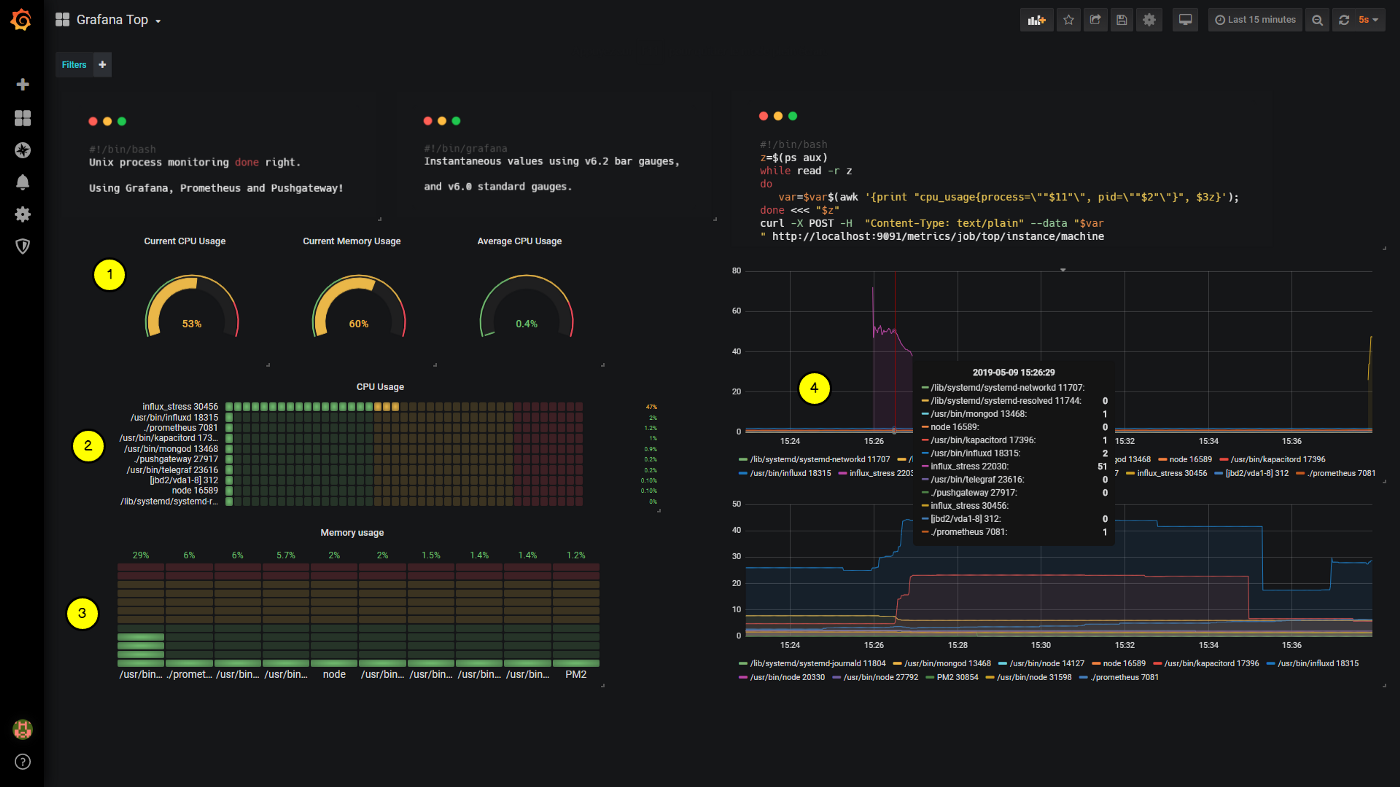Zoom out time range with magnifier button
This screenshot has width=1400, height=787.
click(1317, 19)
